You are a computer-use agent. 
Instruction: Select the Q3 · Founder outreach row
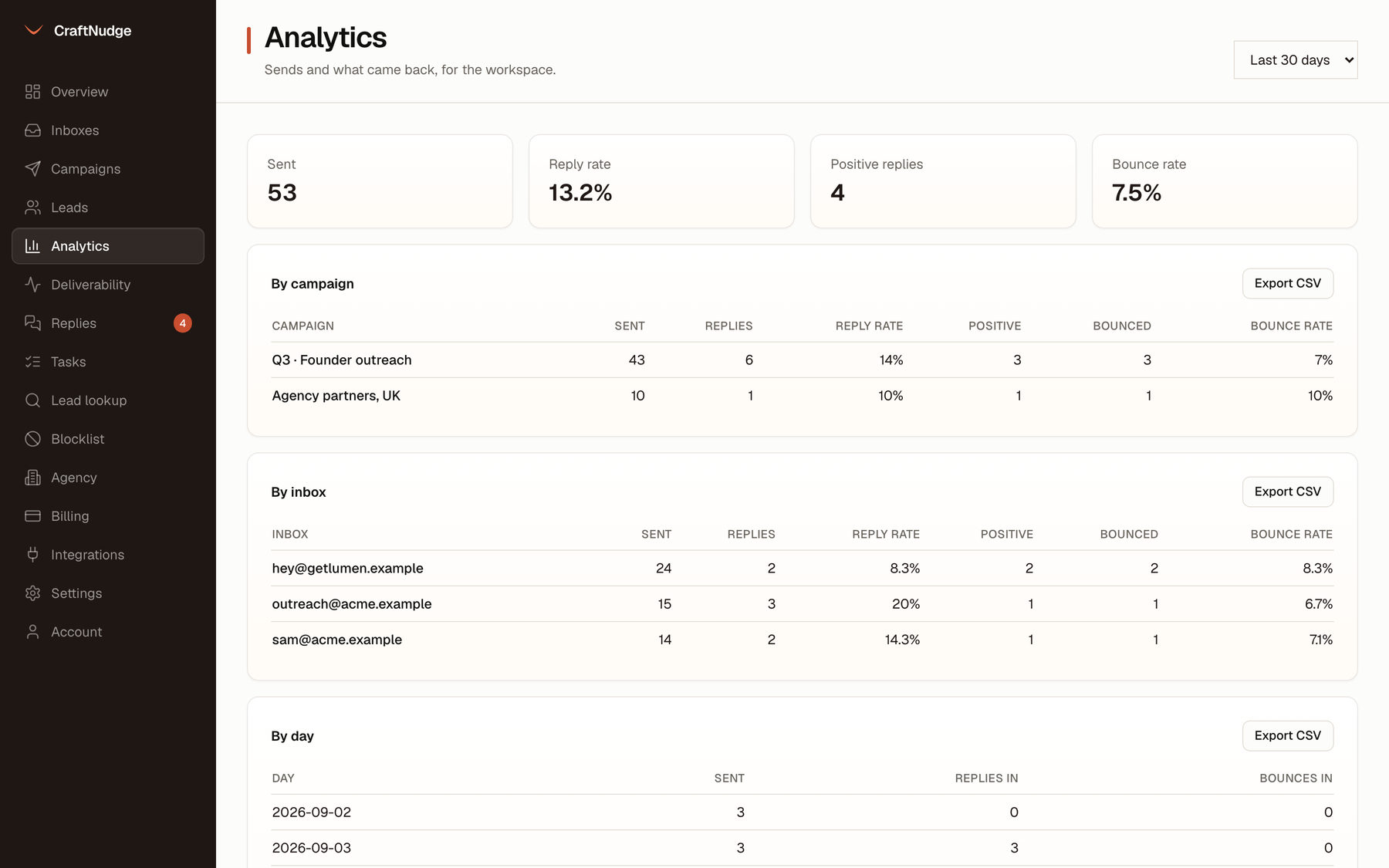tap(803, 360)
